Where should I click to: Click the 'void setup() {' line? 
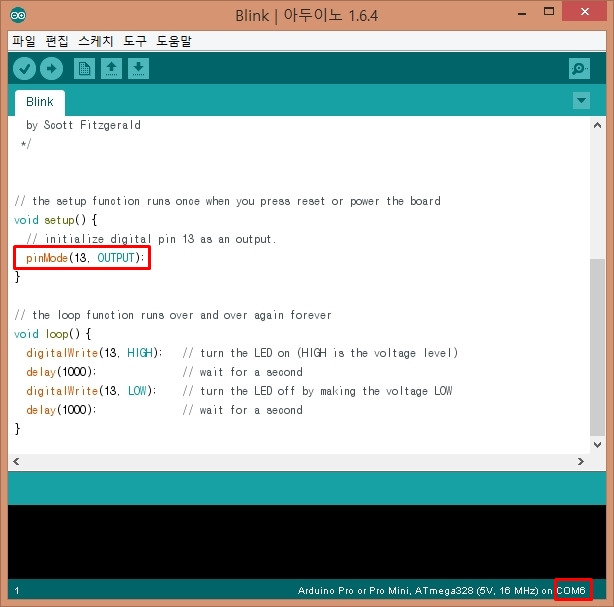coord(55,220)
